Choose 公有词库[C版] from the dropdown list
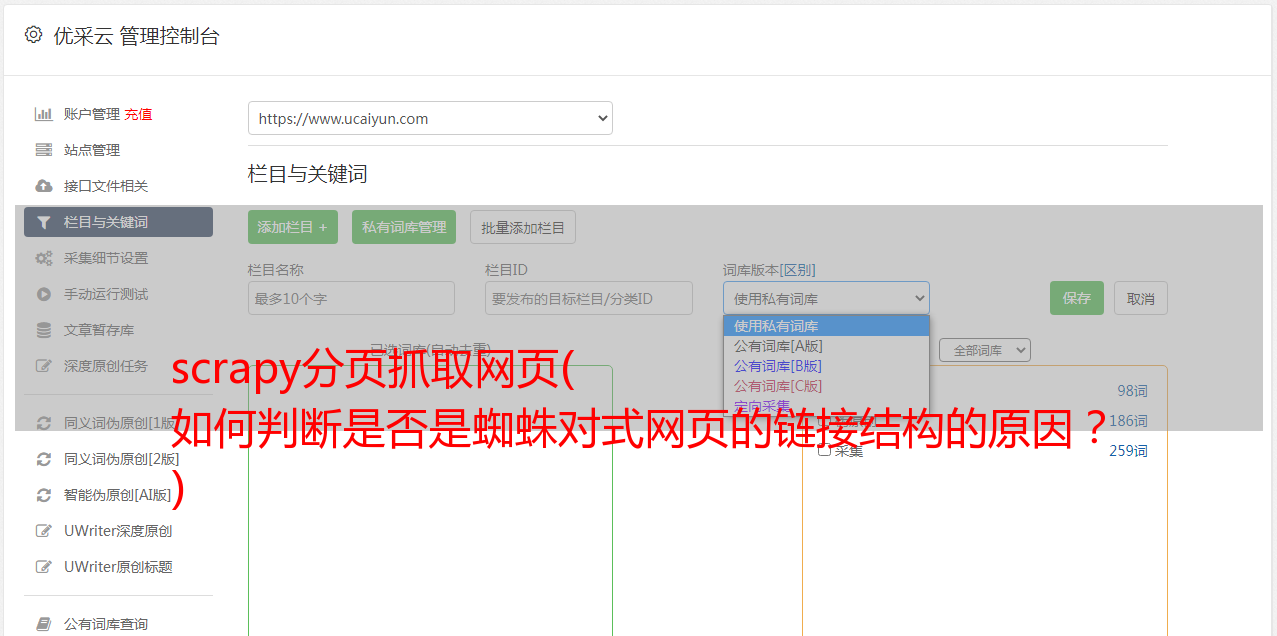 tap(826, 386)
